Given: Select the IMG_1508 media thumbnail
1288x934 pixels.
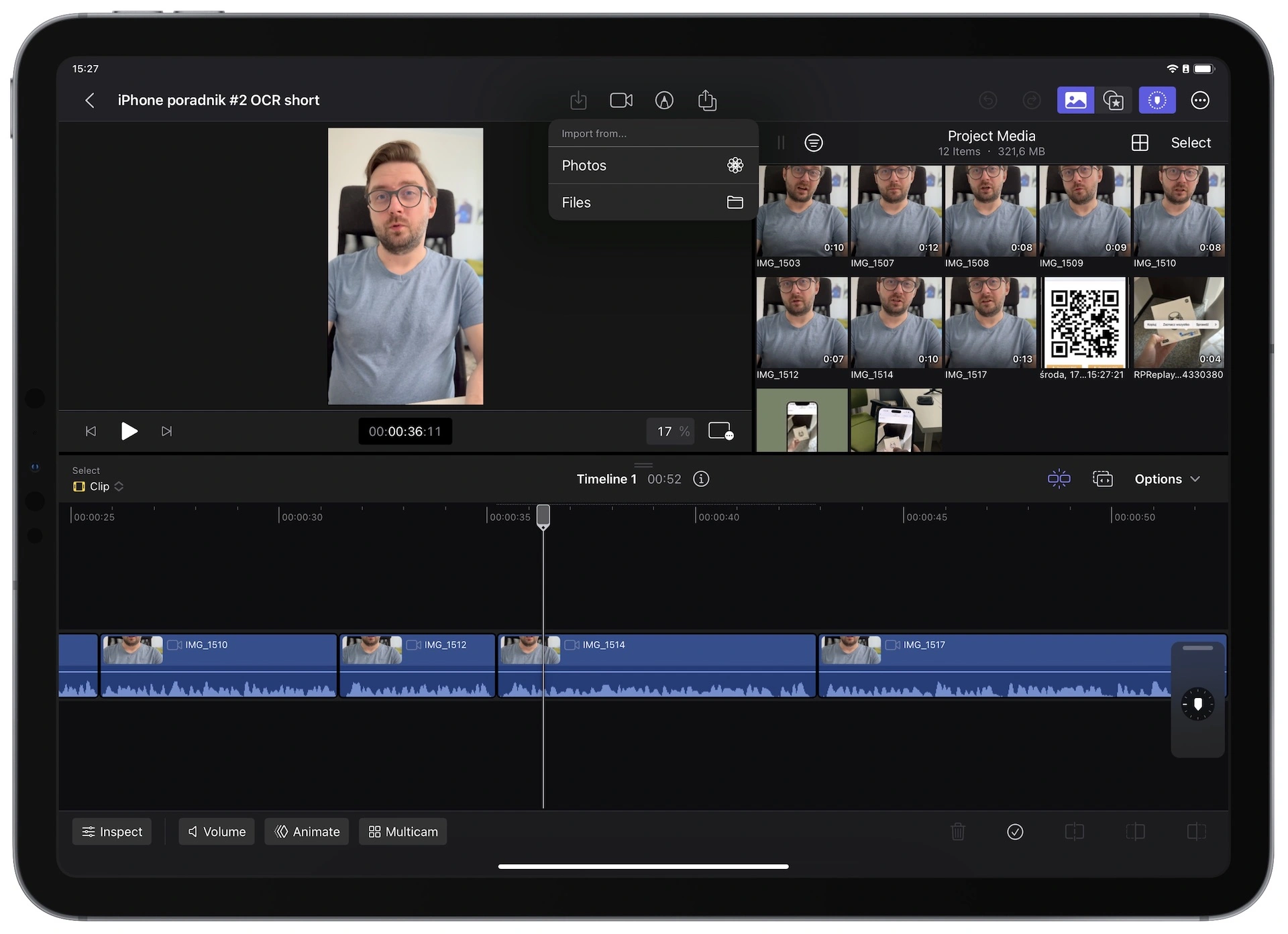Looking at the screenshot, I should (x=990, y=211).
